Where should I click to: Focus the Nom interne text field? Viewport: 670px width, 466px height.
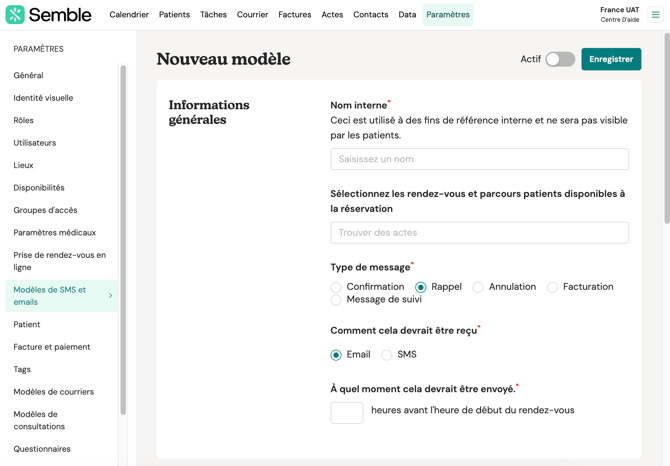pyautogui.click(x=479, y=159)
